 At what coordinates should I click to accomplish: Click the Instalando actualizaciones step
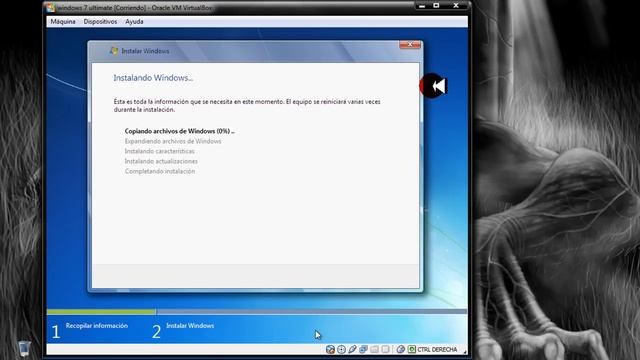[x=161, y=161]
